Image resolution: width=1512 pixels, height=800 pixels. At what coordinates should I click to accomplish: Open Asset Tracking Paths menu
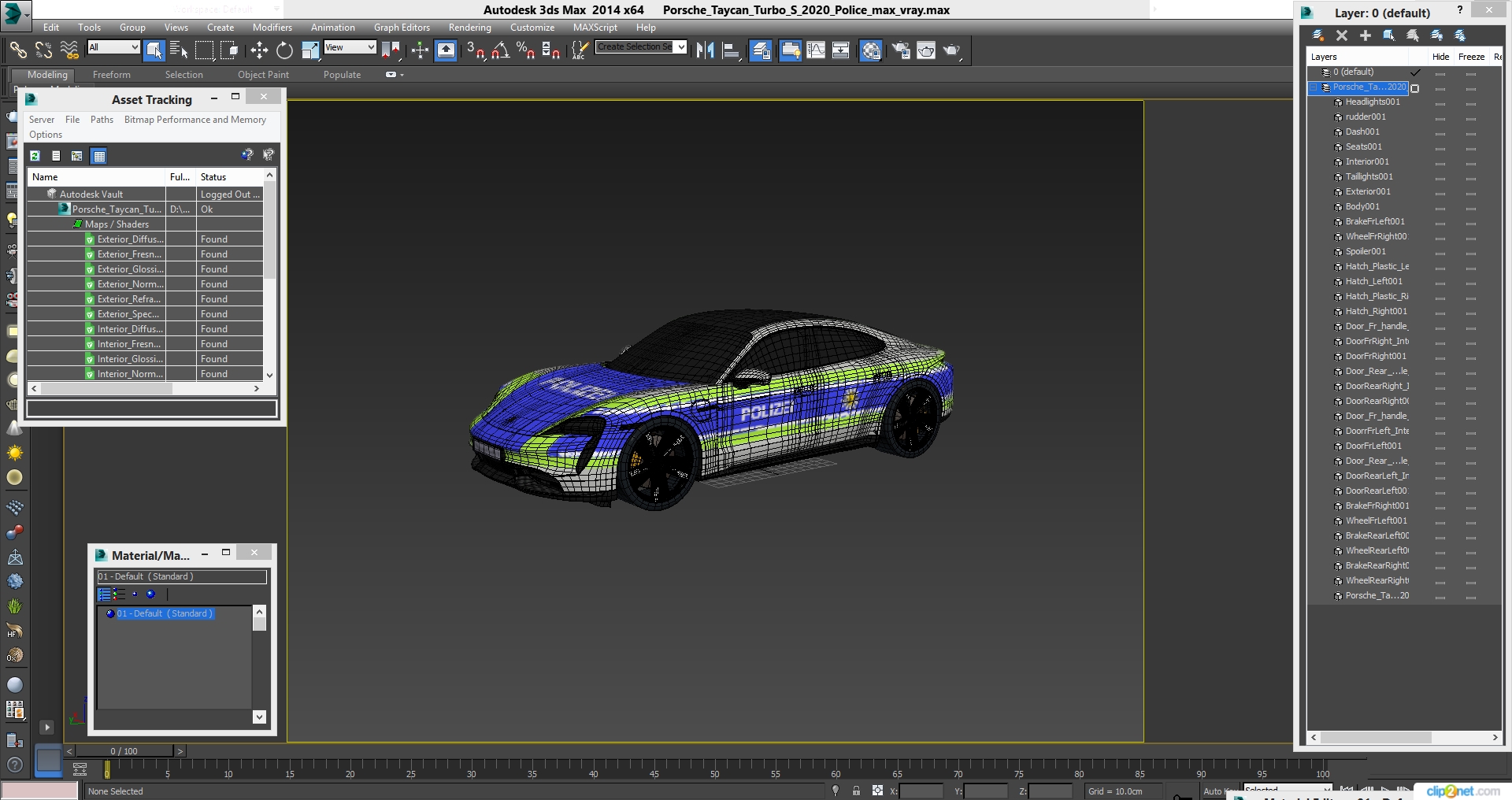click(102, 120)
